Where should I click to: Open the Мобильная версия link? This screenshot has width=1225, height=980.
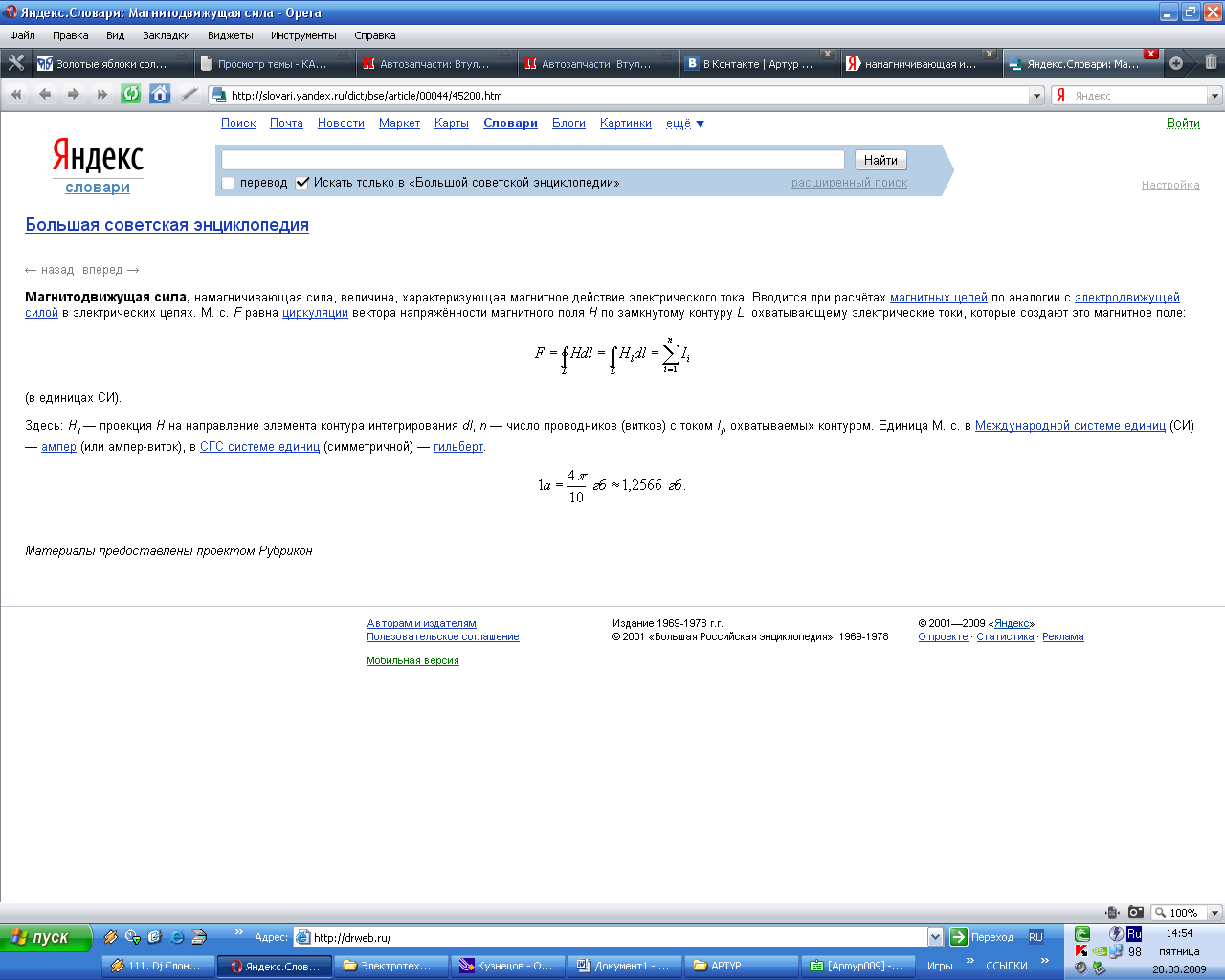click(x=412, y=660)
